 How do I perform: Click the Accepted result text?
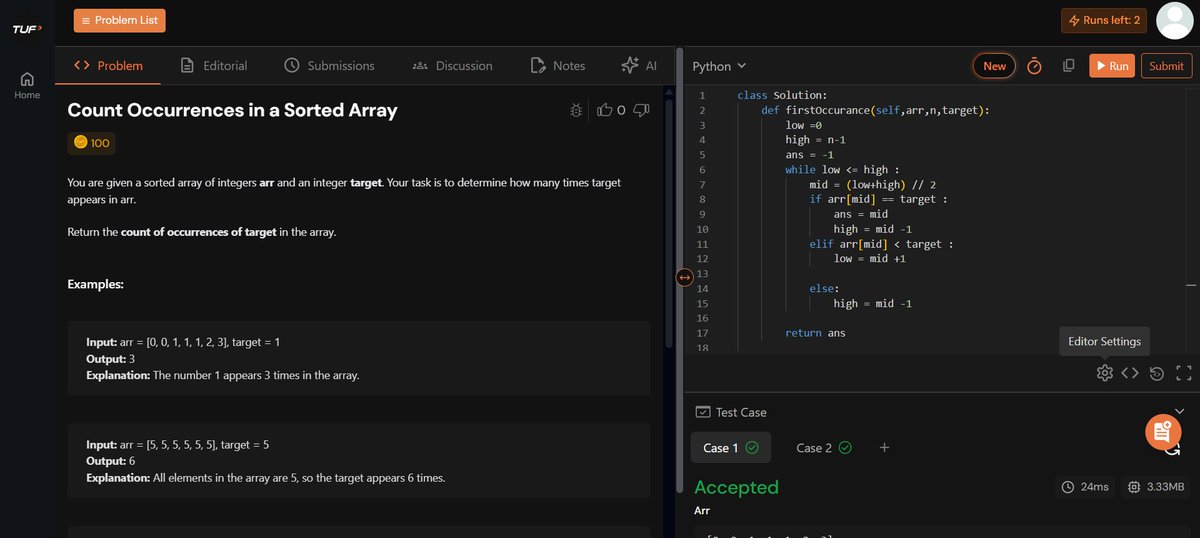(x=736, y=487)
